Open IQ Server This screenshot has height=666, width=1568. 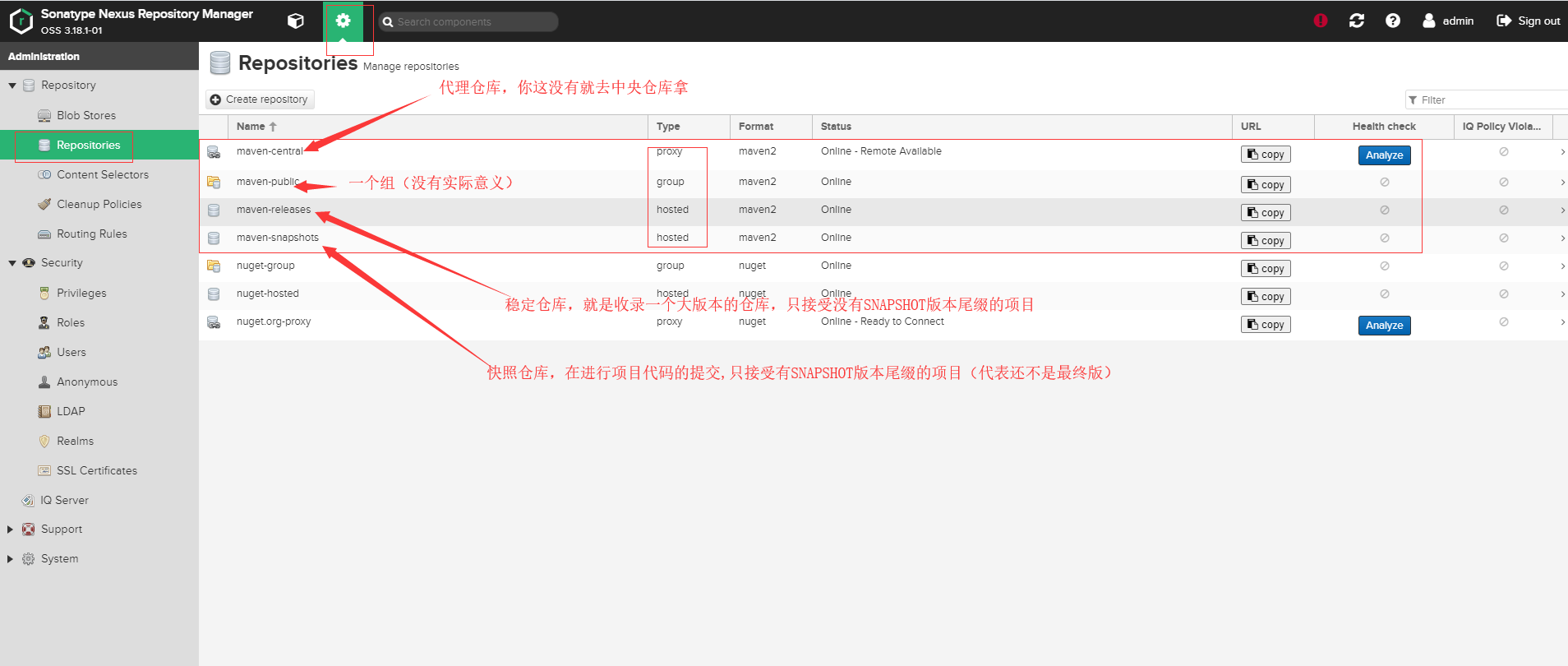[x=64, y=500]
